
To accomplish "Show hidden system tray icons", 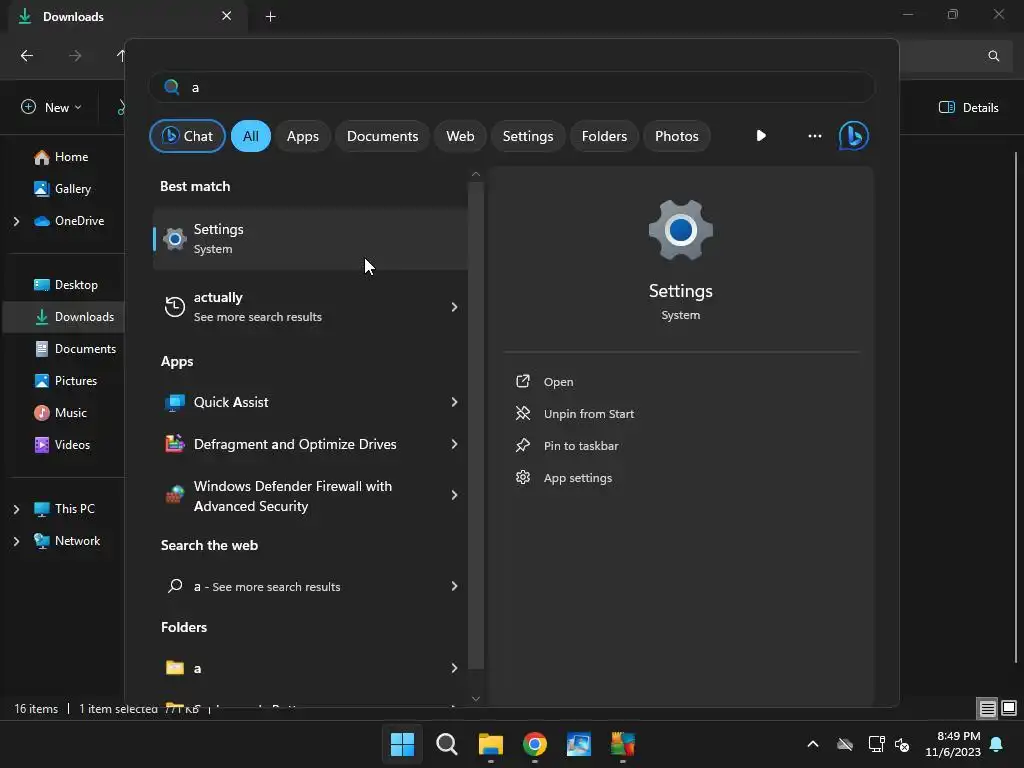I will point(812,744).
